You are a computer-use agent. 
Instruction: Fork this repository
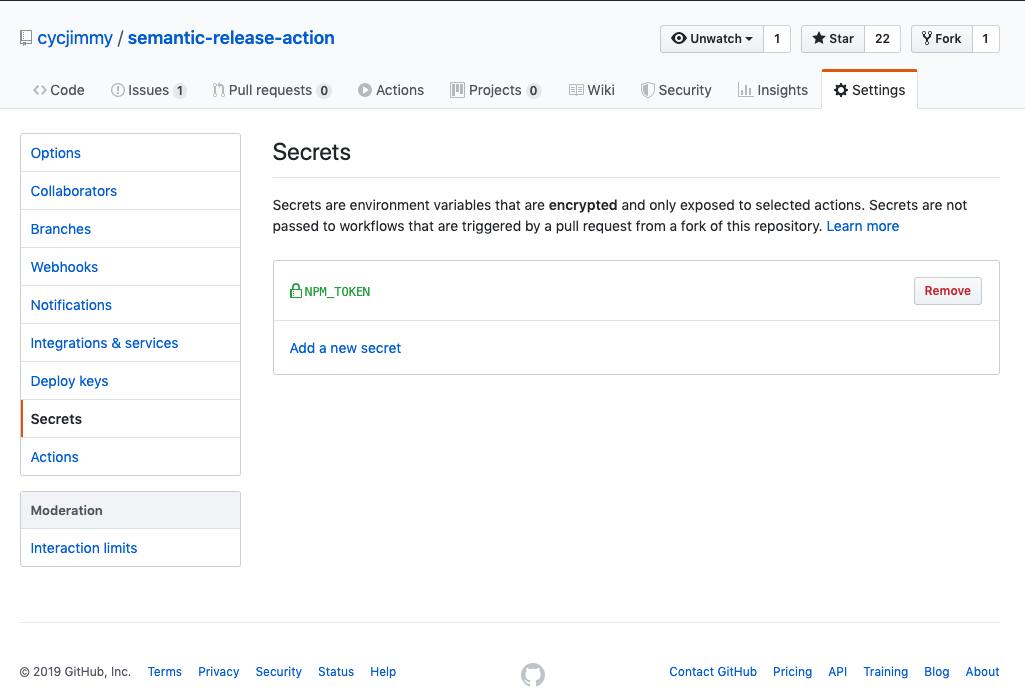click(941, 39)
